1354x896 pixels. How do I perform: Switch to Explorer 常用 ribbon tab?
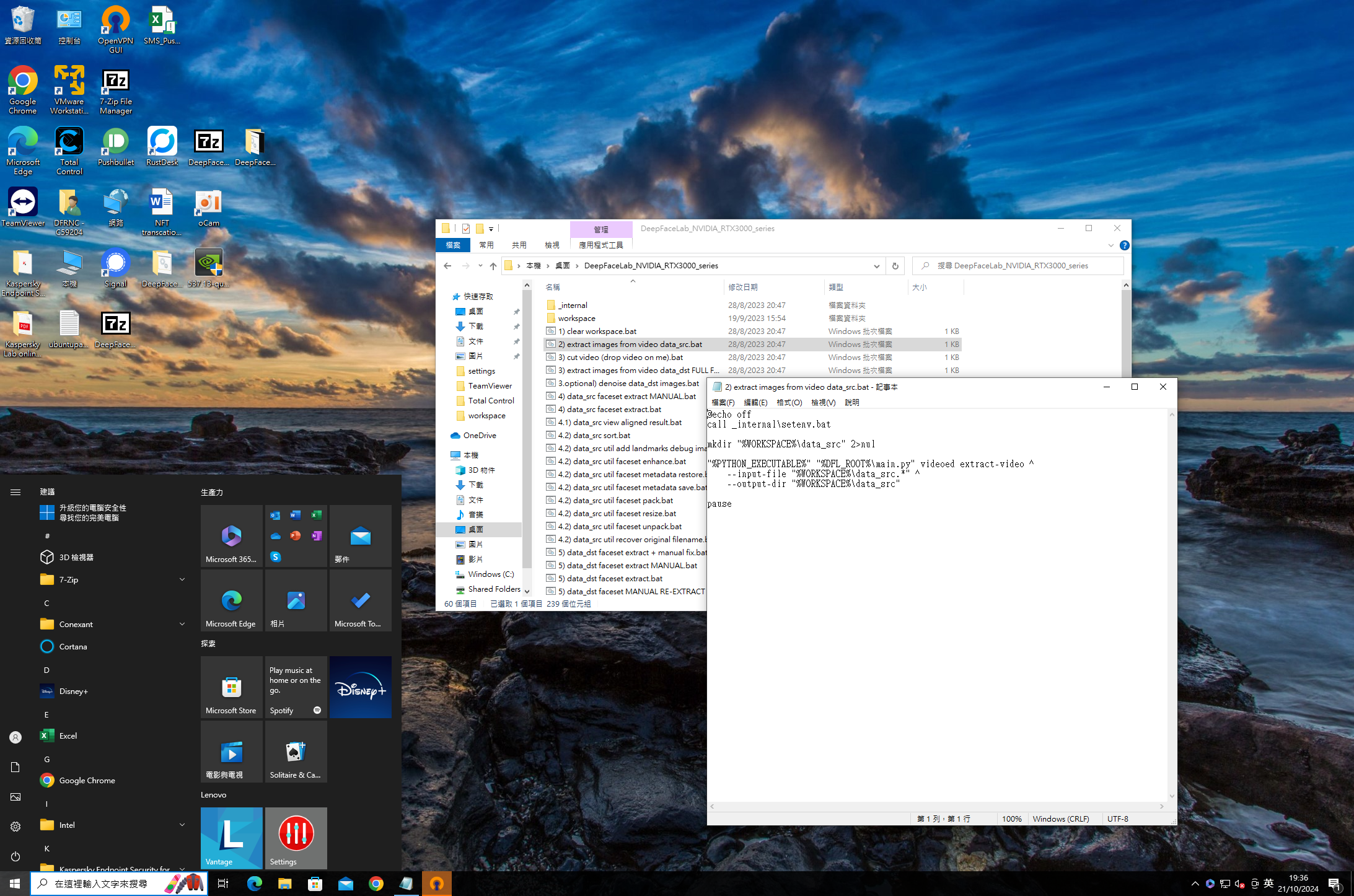coord(486,245)
